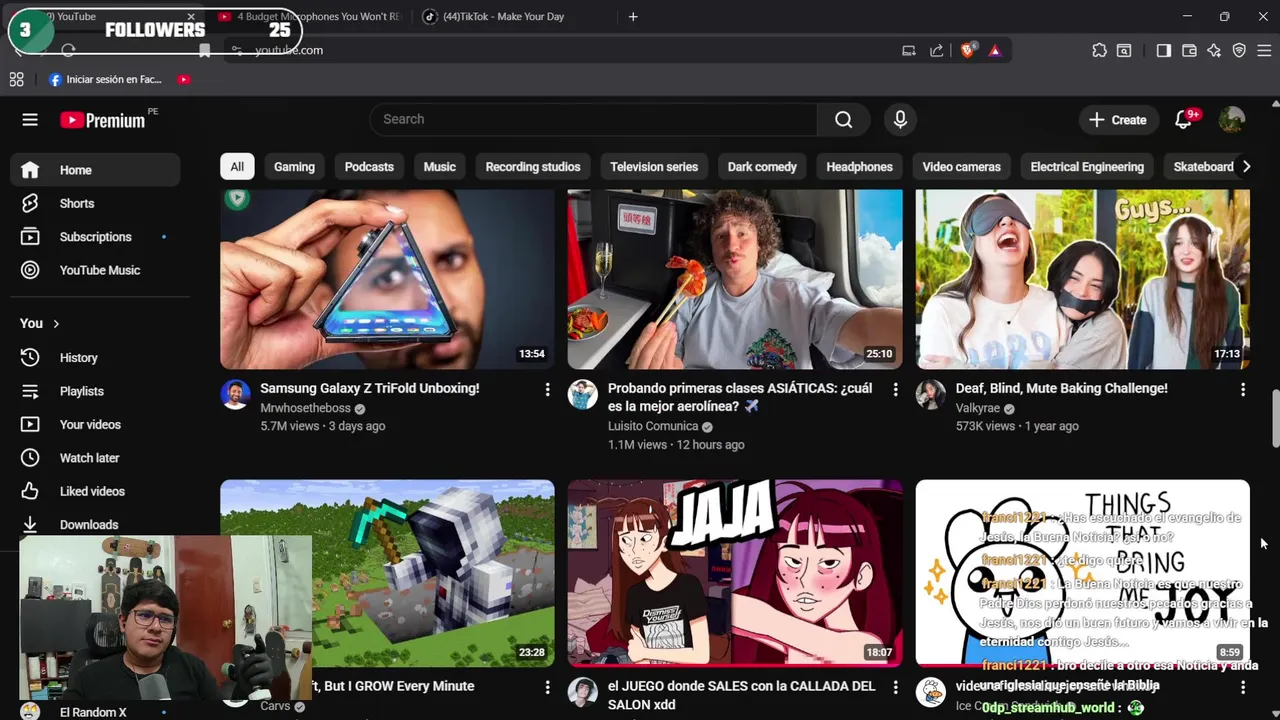Open options menu for Carvs Minecraft video

pos(547,687)
